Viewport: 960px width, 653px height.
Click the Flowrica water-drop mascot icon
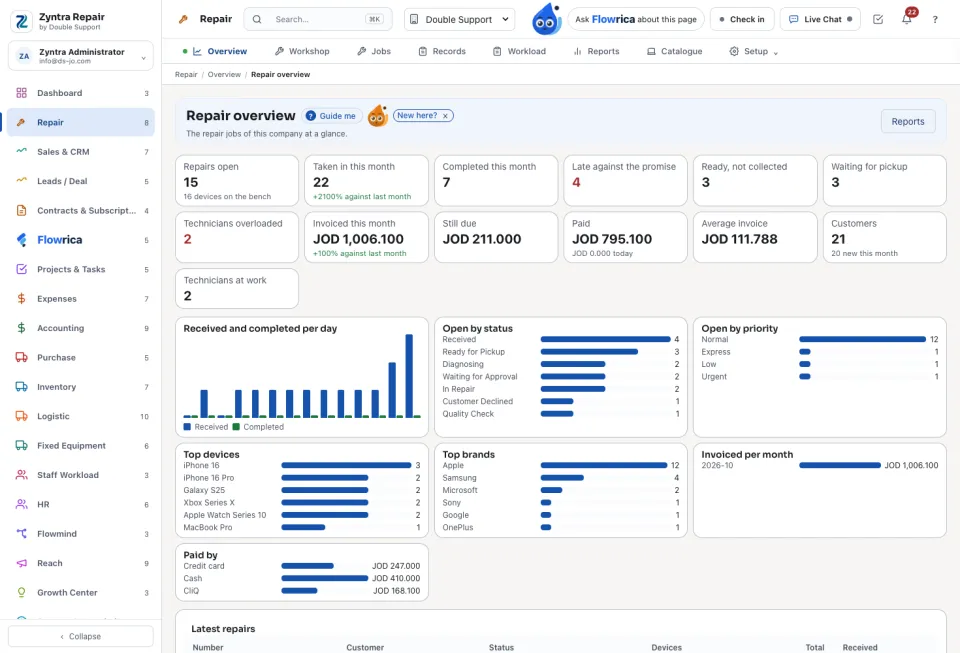(546, 19)
